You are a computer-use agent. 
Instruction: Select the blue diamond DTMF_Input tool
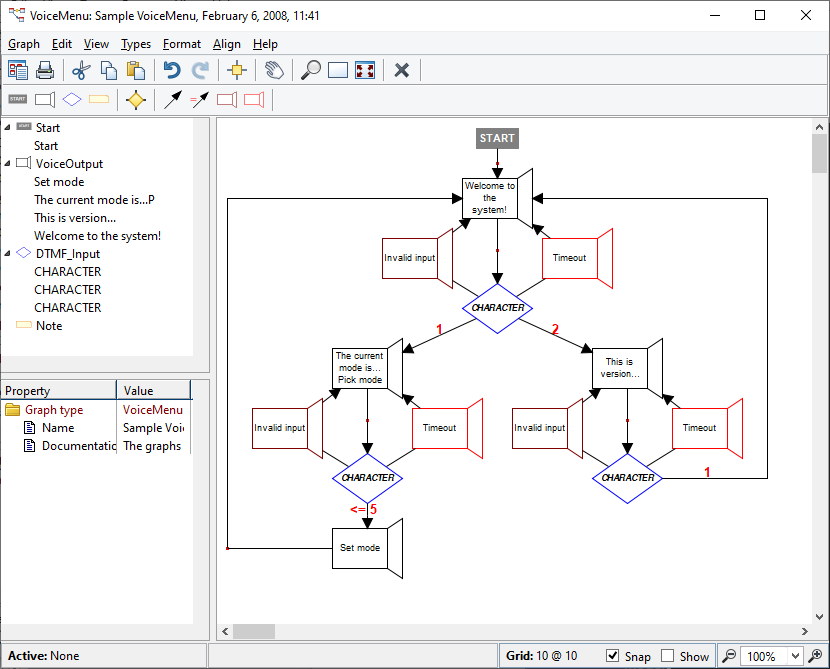coord(71,99)
